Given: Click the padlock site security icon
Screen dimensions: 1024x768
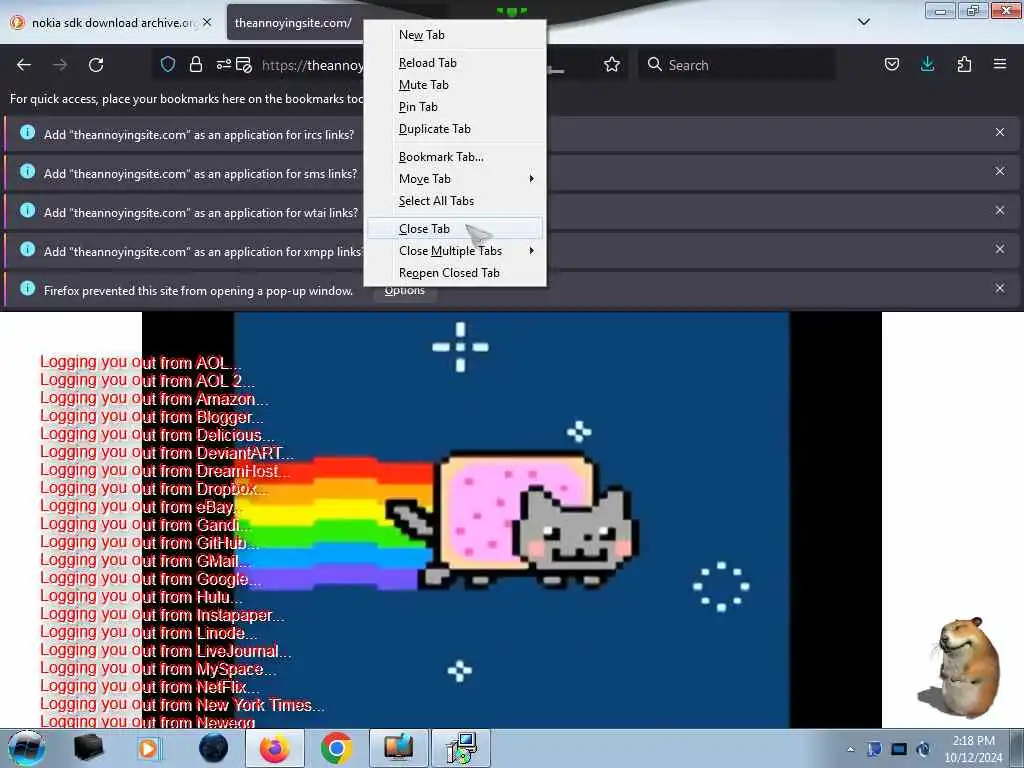Looking at the screenshot, I should point(195,64).
